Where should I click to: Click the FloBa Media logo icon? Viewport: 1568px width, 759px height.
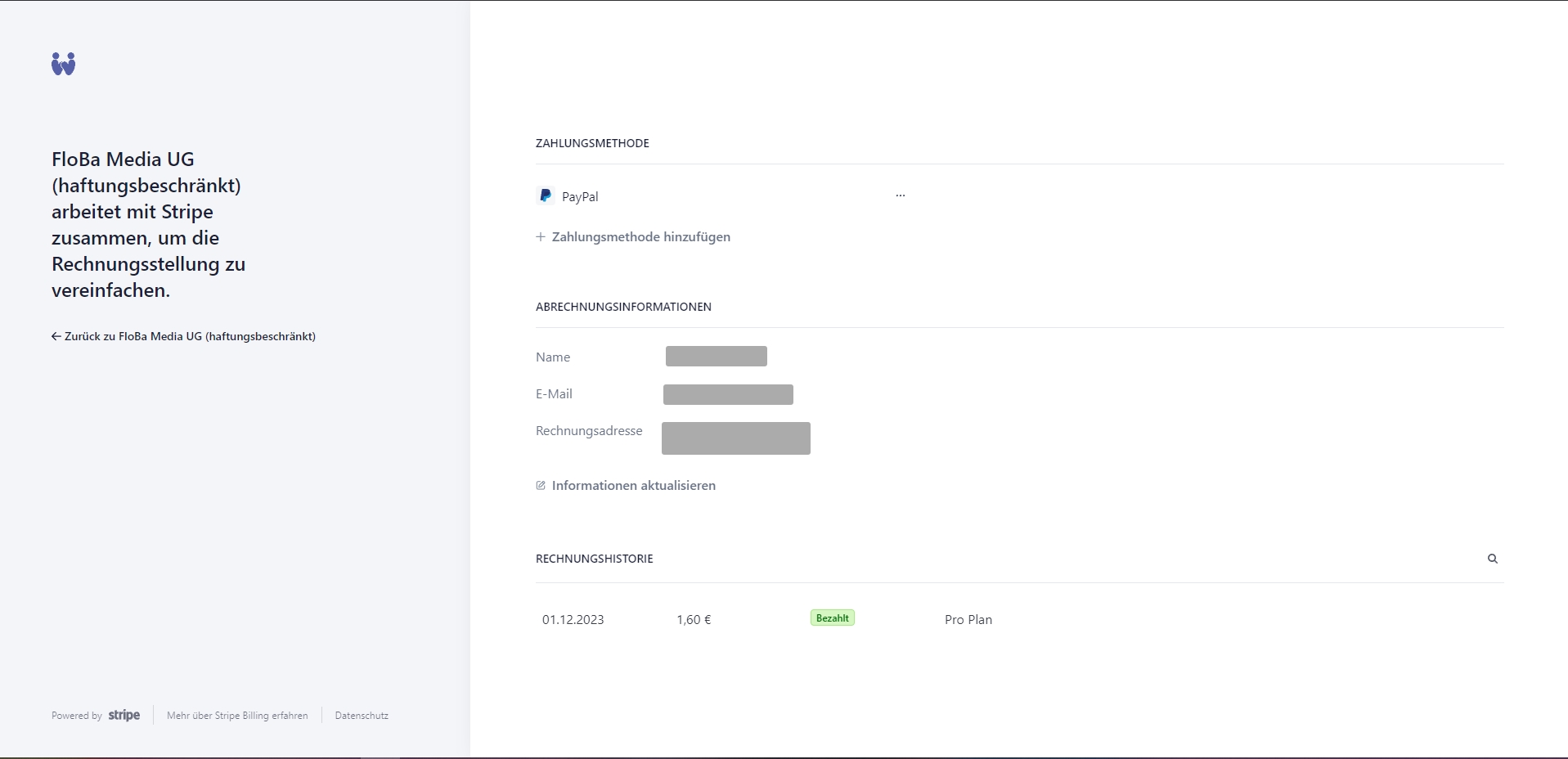tap(63, 64)
